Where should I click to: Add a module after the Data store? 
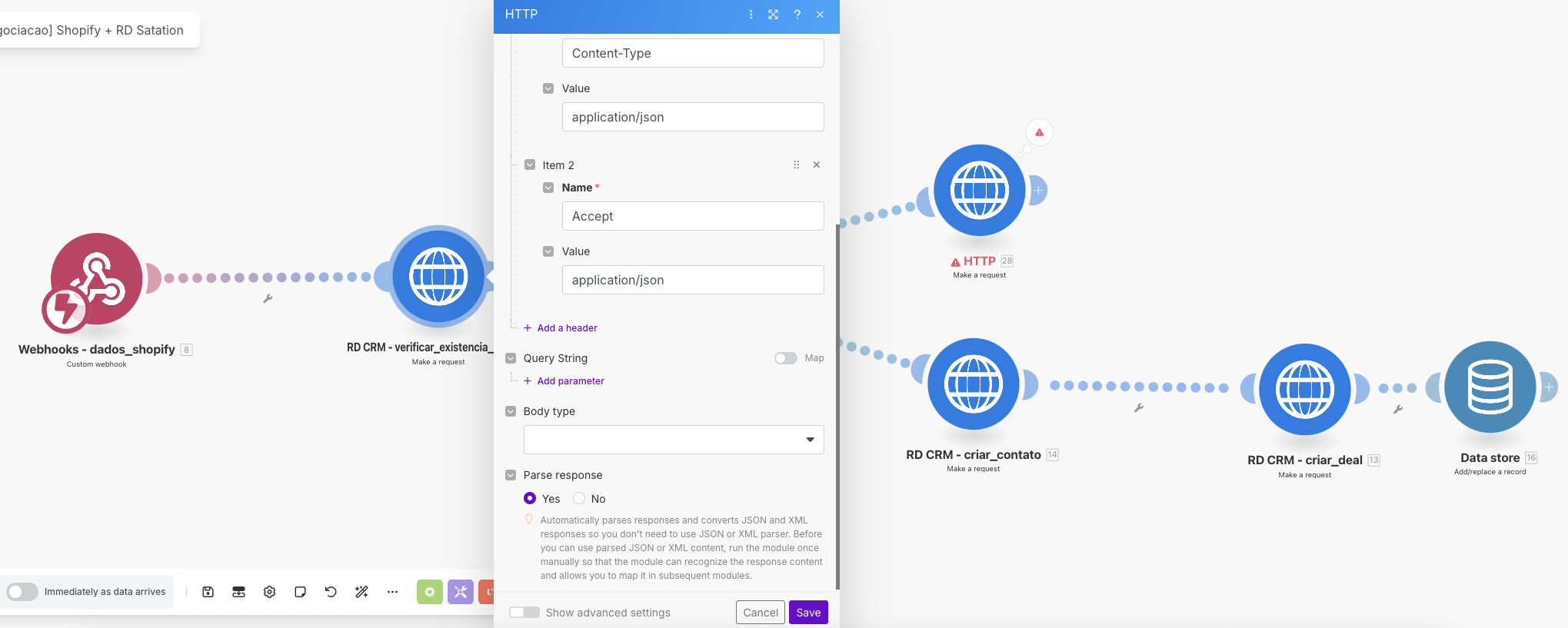1549,387
